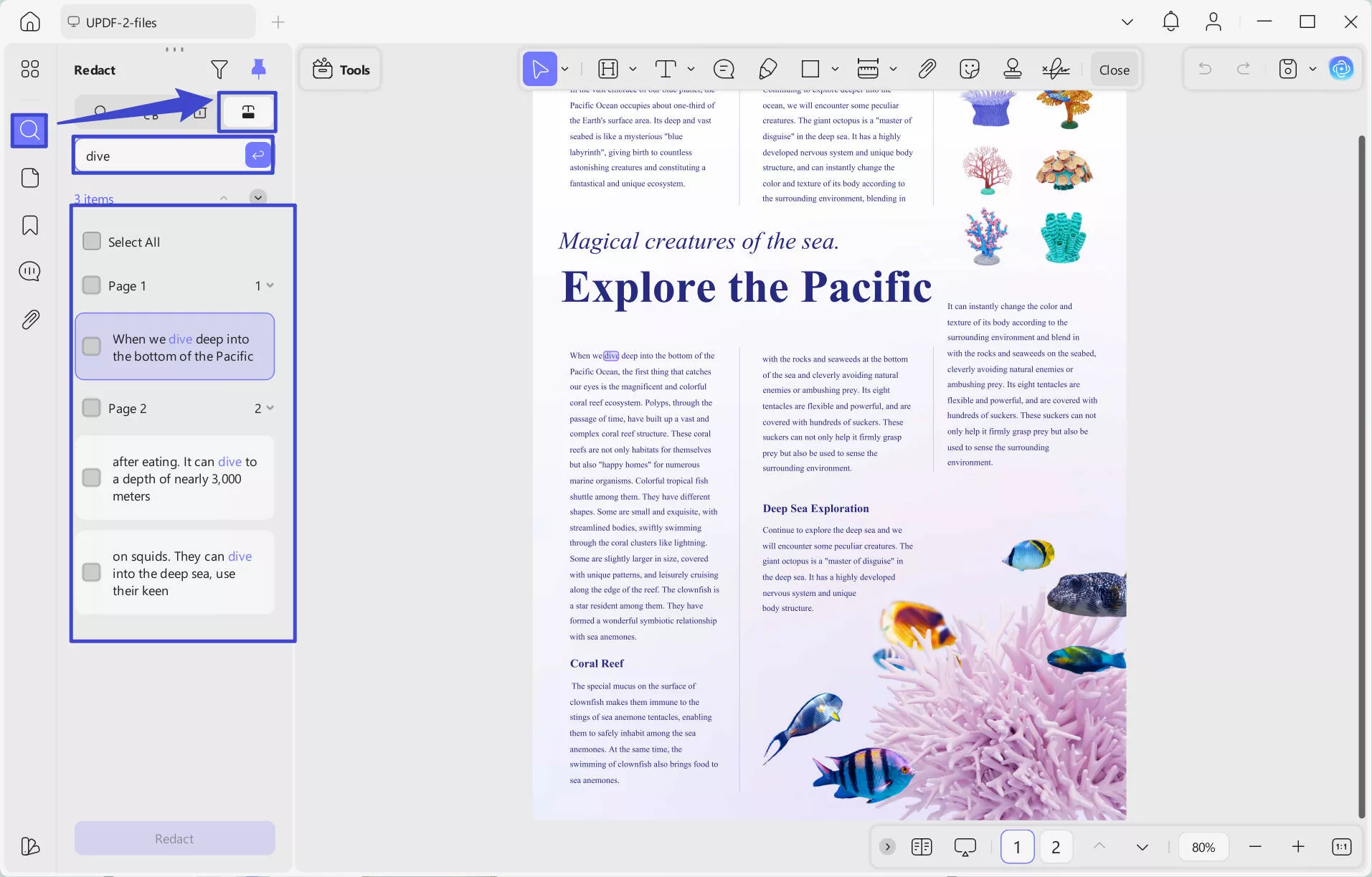Switch to the redact search tab
This screenshot has height=877, width=1372.
[247, 112]
